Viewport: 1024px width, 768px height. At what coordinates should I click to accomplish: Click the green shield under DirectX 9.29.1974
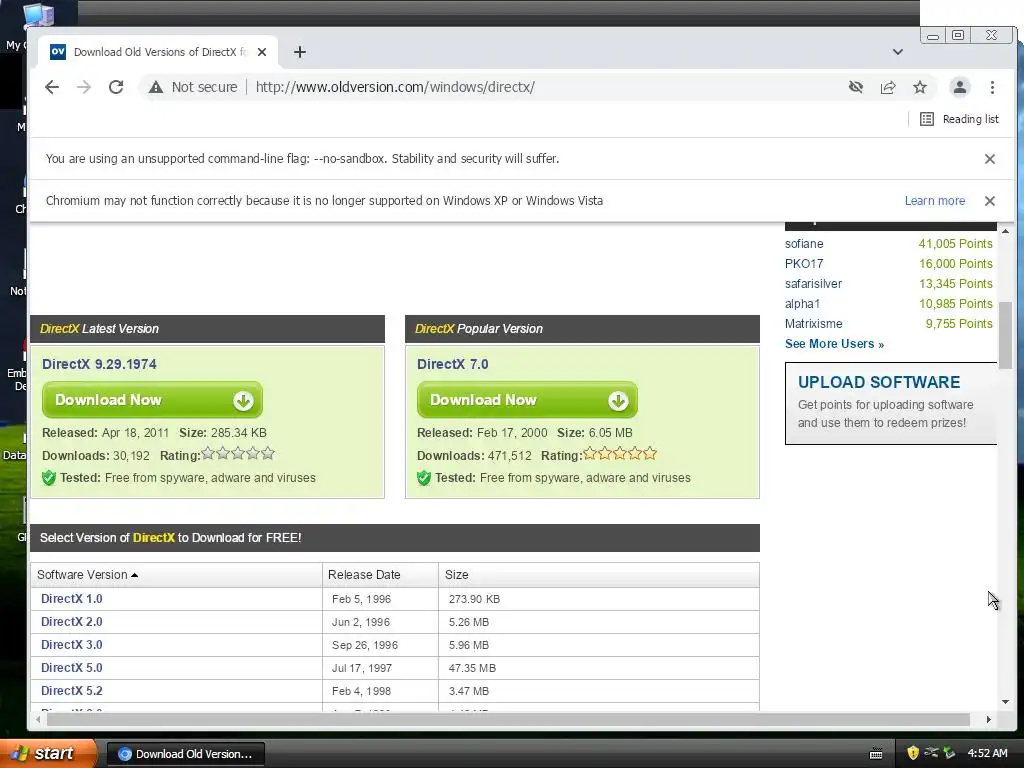pyautogui.click(x=49, y=478)
